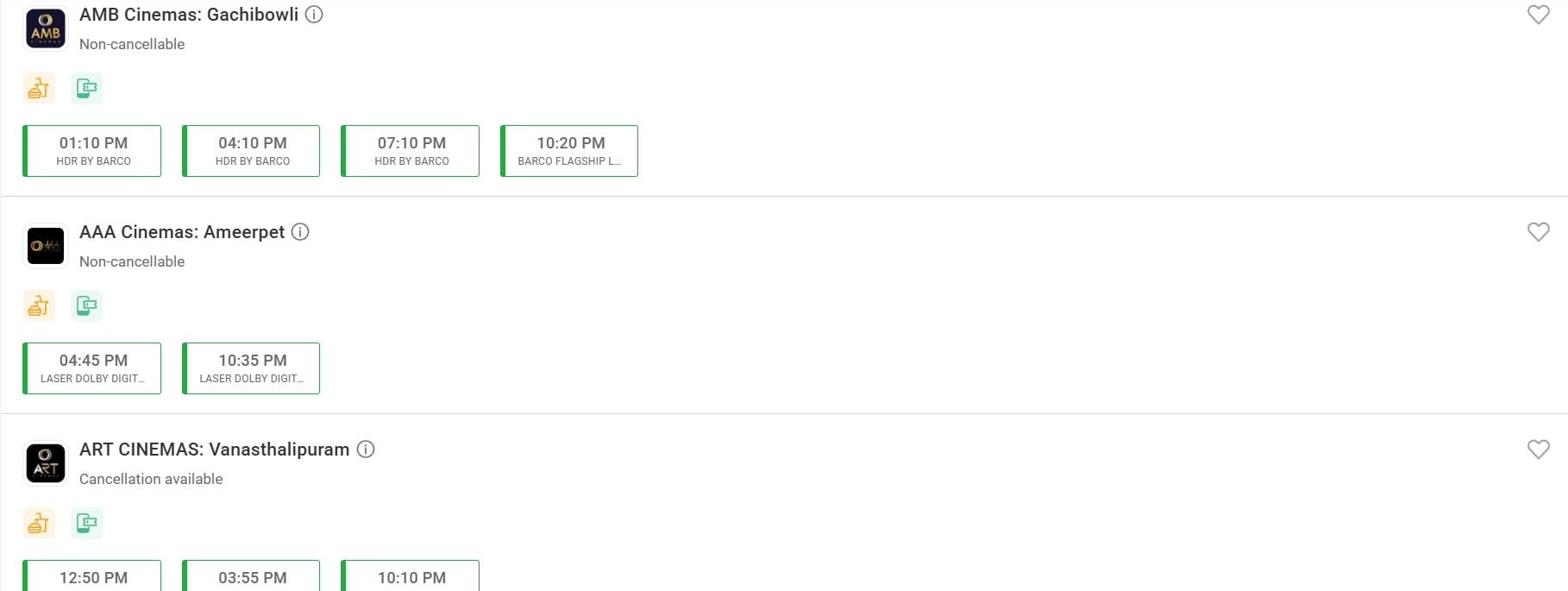The height and width of the screenshot is (591, 1568).
Task: Choose 12:50 PM showtime at ART CINEMAS
Action: pyautogui.click(x=92, y=575)
